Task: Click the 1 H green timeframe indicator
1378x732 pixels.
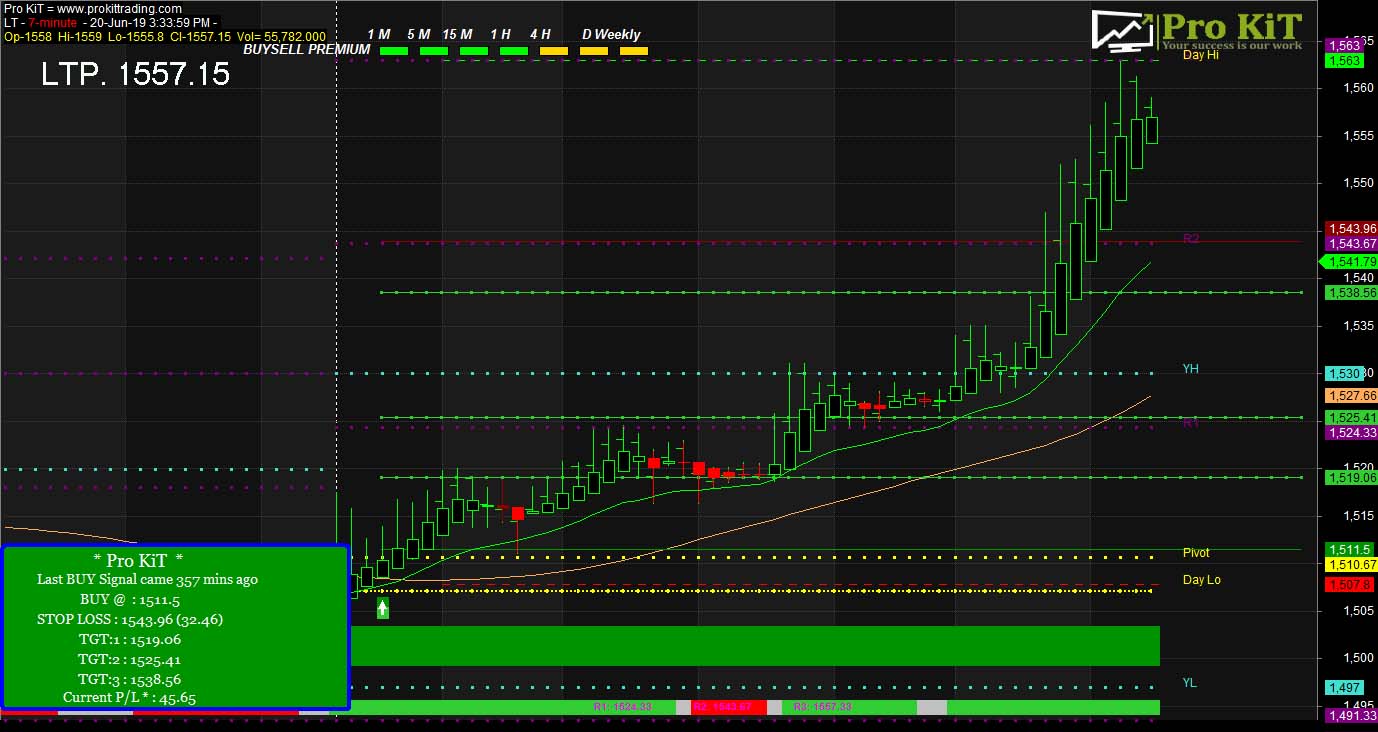Action: pos(513,50)
